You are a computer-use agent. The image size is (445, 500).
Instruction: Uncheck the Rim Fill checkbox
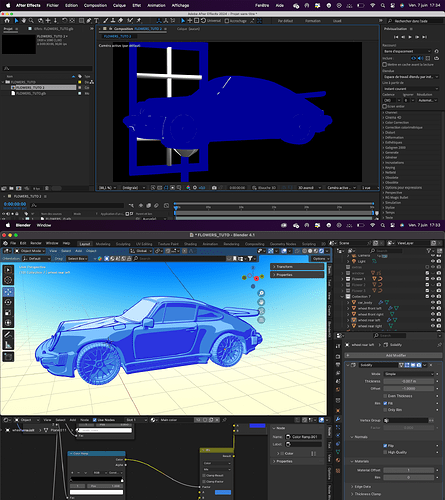[x=385, y=403]
